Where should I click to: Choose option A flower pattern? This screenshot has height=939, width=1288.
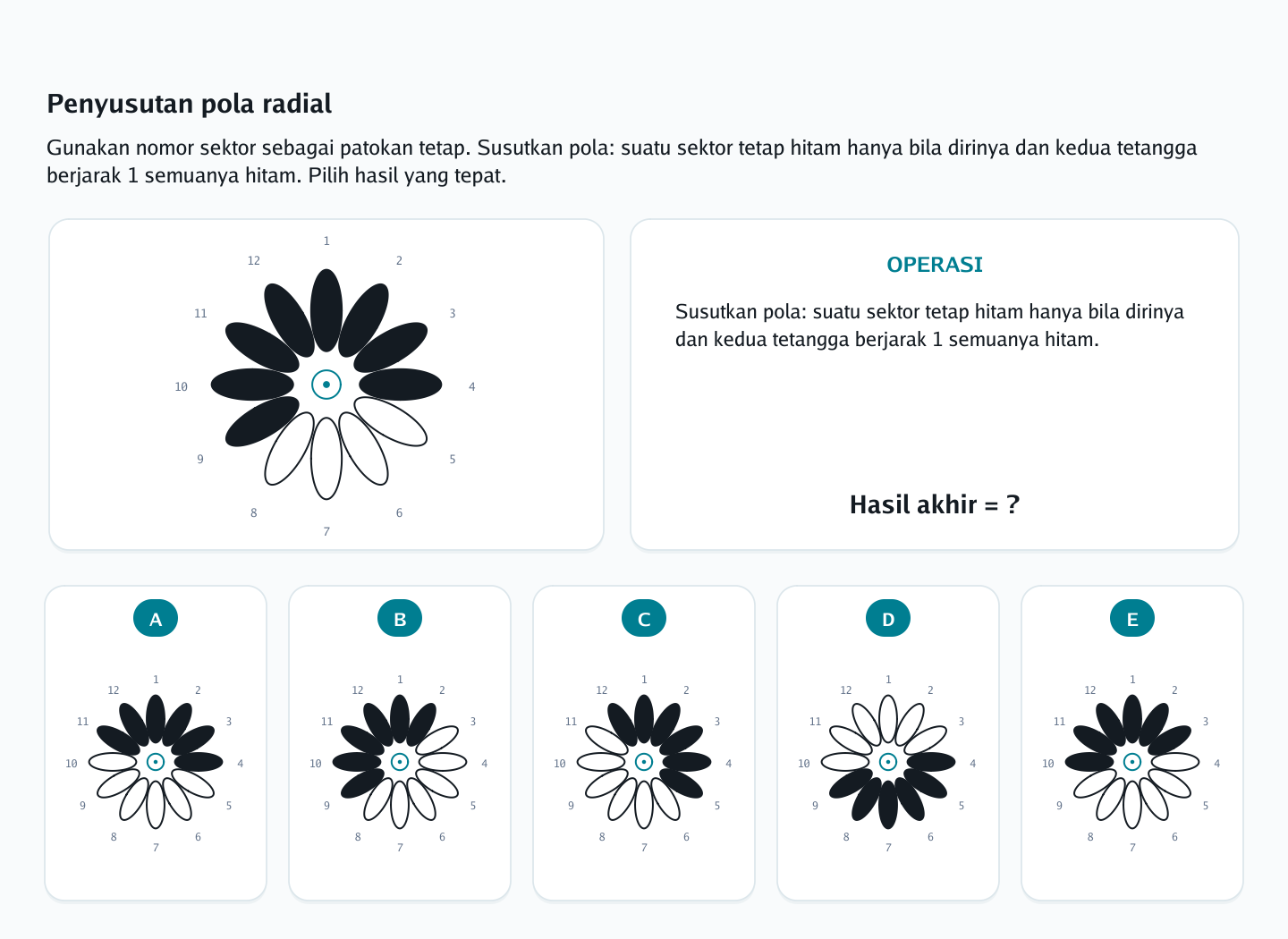pos(156,762)
